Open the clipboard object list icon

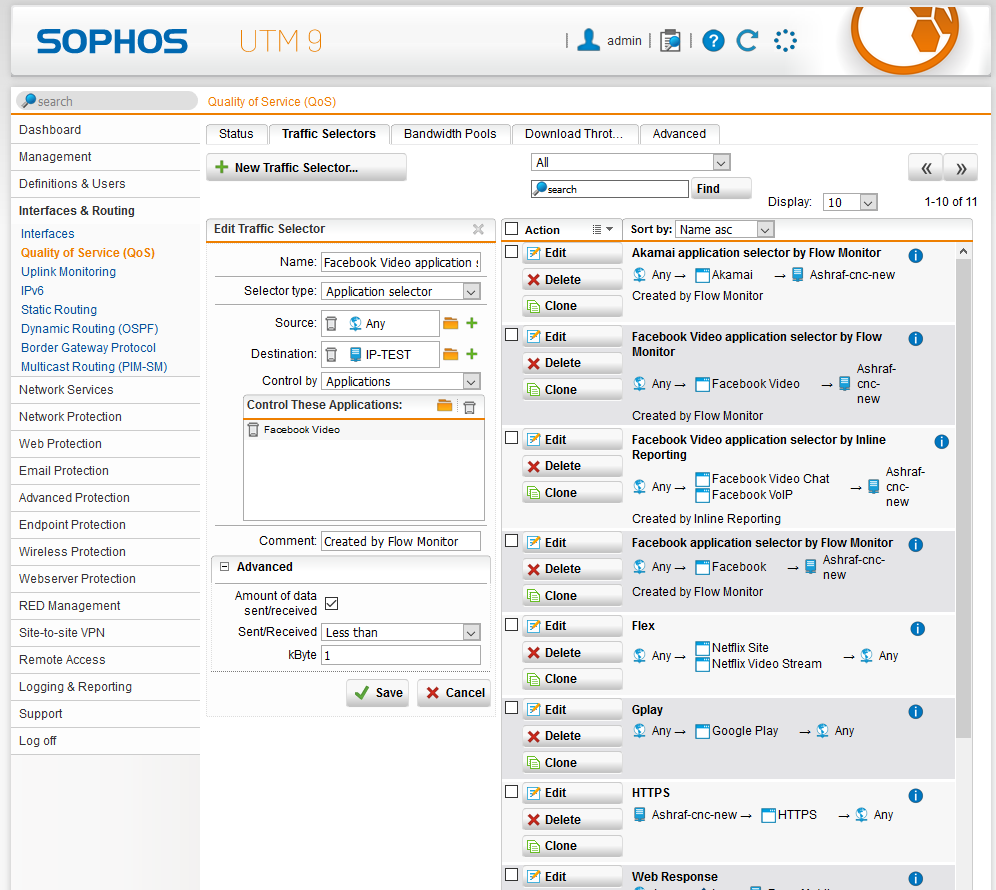670,41
